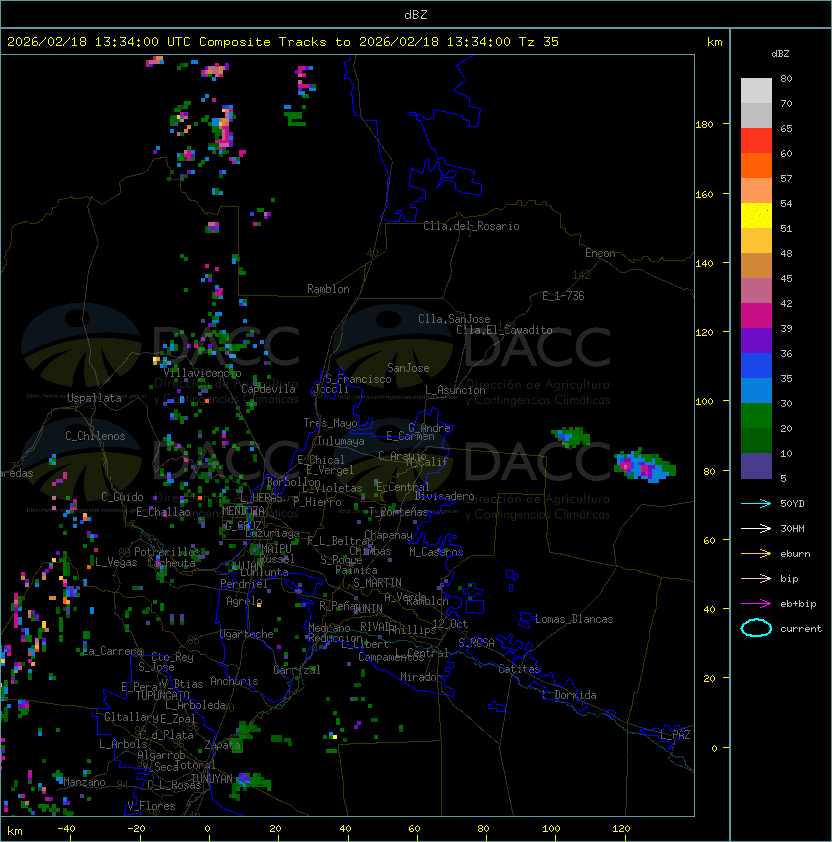Screen dimensions: 832x842
Task: Click the 'Divisadero' place label
Action: pyautogui.click(x=444, y=496)
